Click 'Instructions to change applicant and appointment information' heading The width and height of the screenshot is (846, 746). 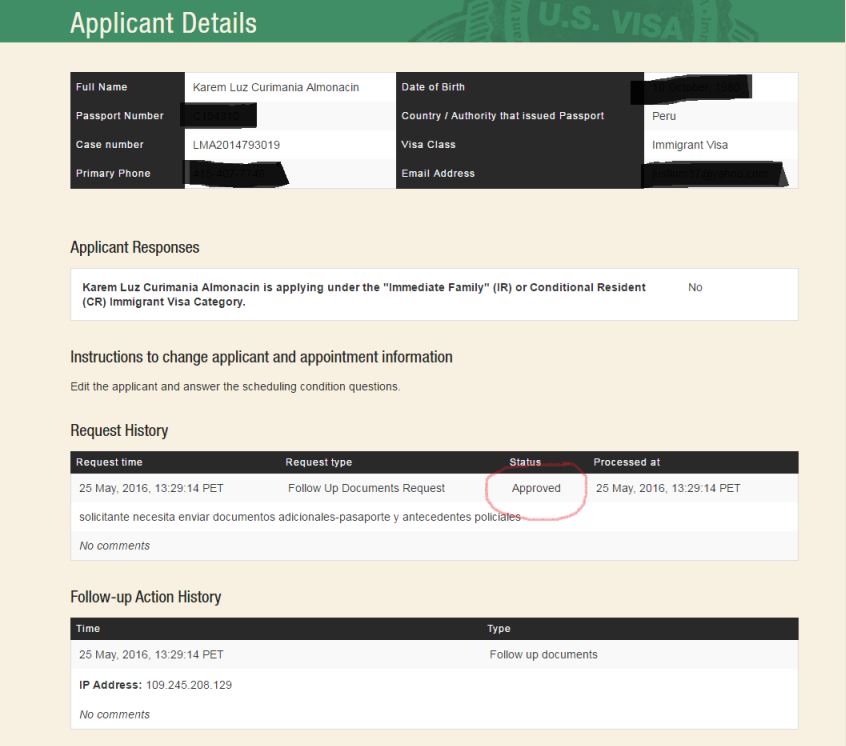[261, 357]
